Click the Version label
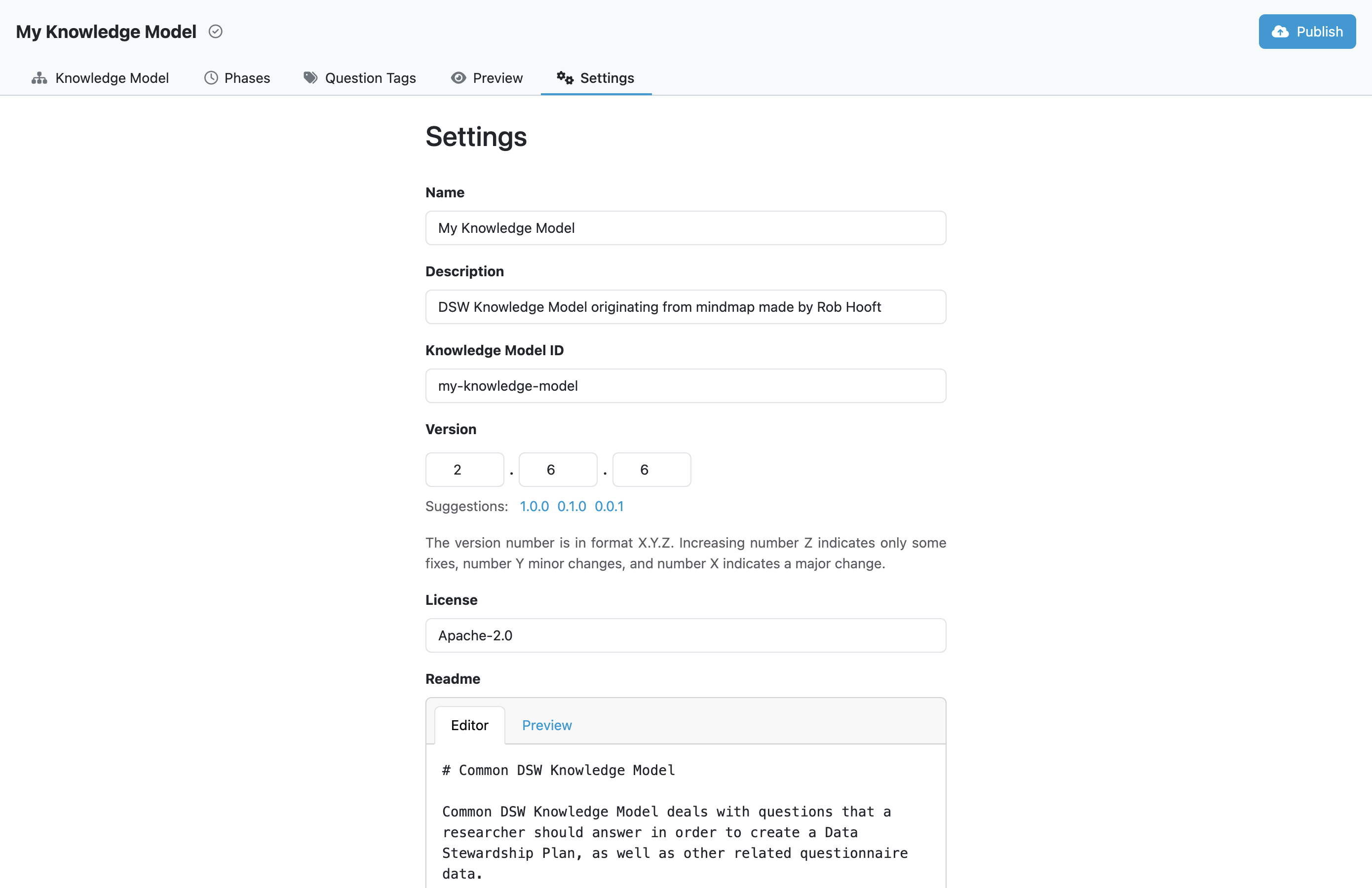 (451, 429)
